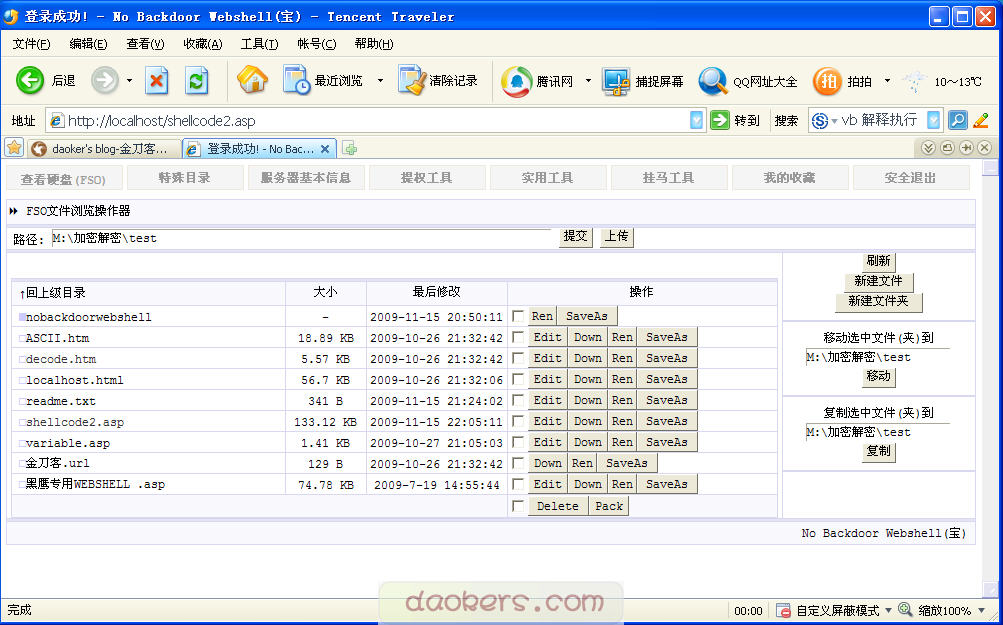The height and width of the screenshot is (625, 1003).
Task: Tick the readme.txt checkbox
Action: [518, 400]
